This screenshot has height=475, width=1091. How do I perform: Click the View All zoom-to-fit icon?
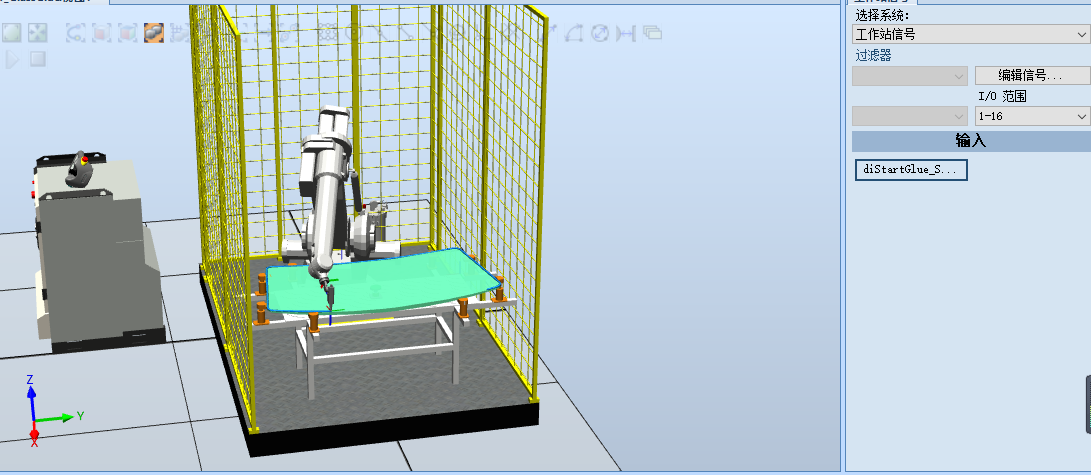click(x=13, y=33)
